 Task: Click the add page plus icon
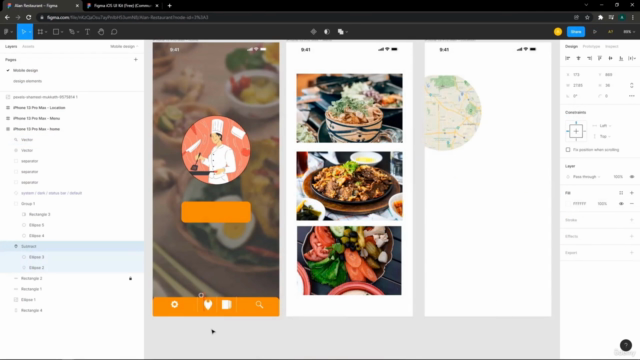[x=136, y=60]
